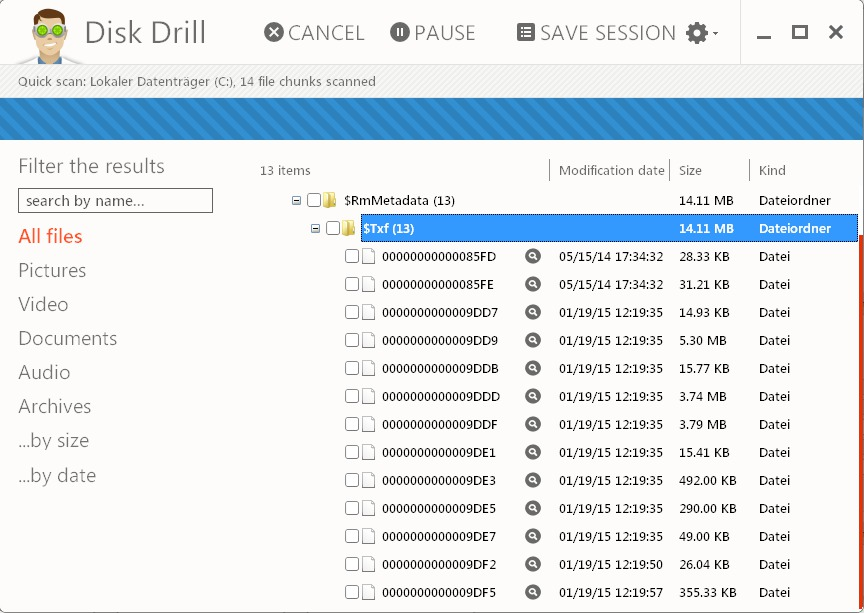Check the box next to file 00000000000085FE

pyautogui.click(x=352, y=284)
